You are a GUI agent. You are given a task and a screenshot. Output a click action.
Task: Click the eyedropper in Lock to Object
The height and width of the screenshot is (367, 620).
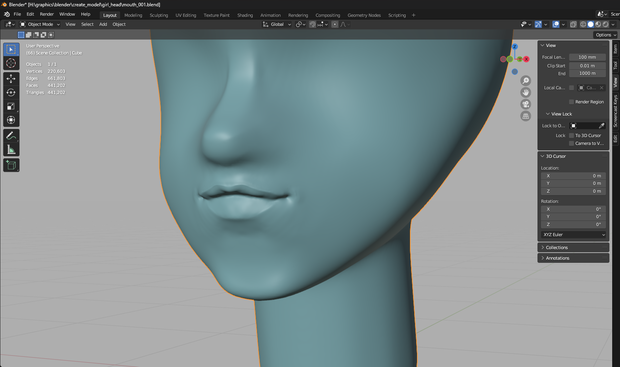pos(601,126)
